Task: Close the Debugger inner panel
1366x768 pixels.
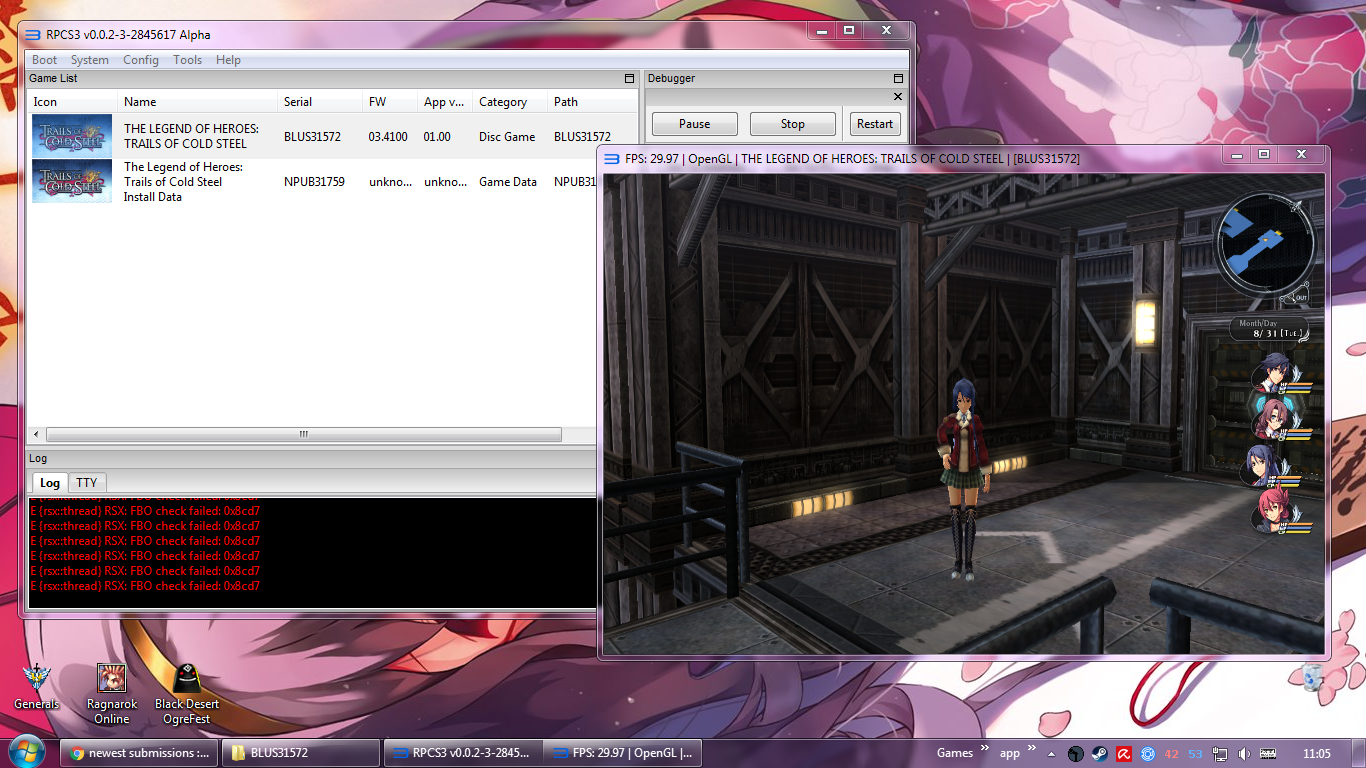Action: pyautogui.click(x=897, y=97)
